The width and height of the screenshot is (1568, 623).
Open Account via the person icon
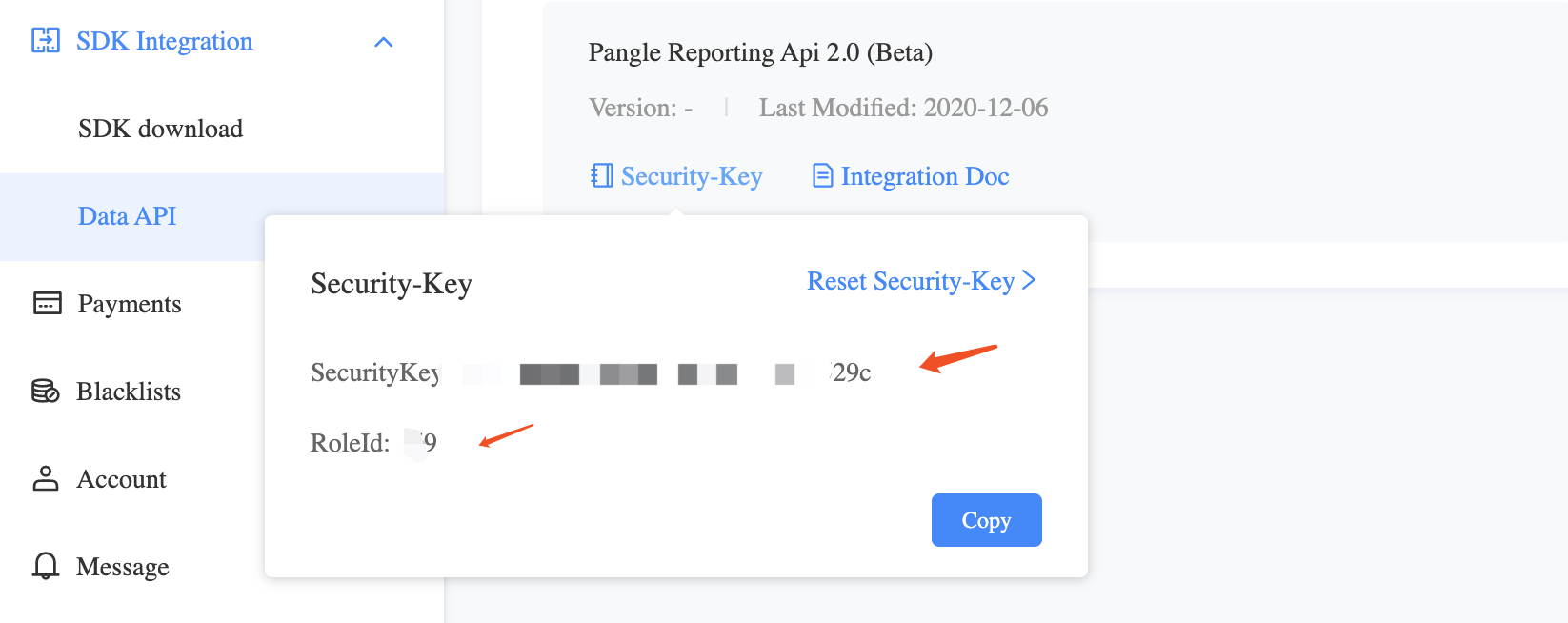pyautogui.click(x=44, y=478)
